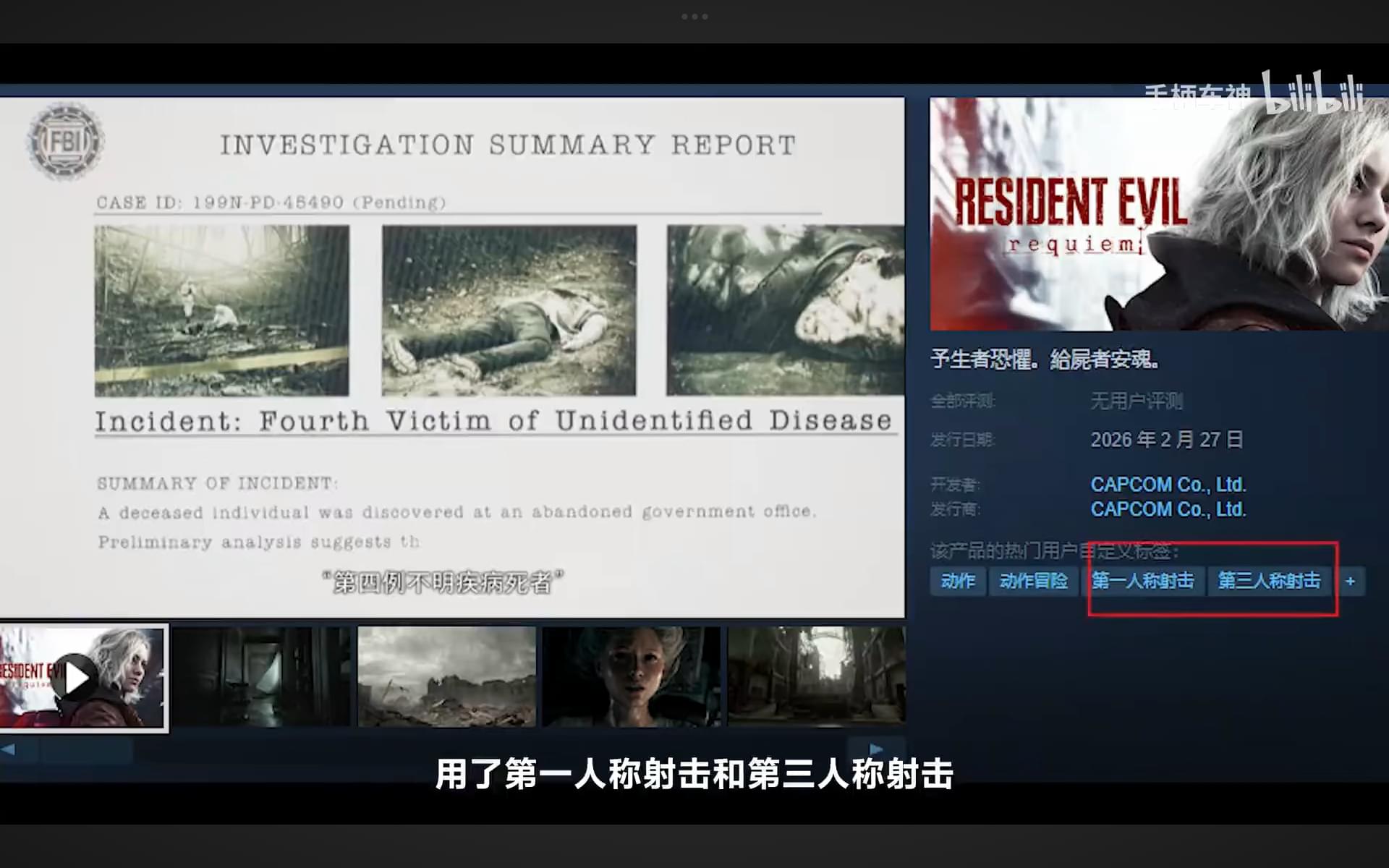Select the dark hallway screenshot thumbnail
The image size is (1389, 868).
coord(261,677)
